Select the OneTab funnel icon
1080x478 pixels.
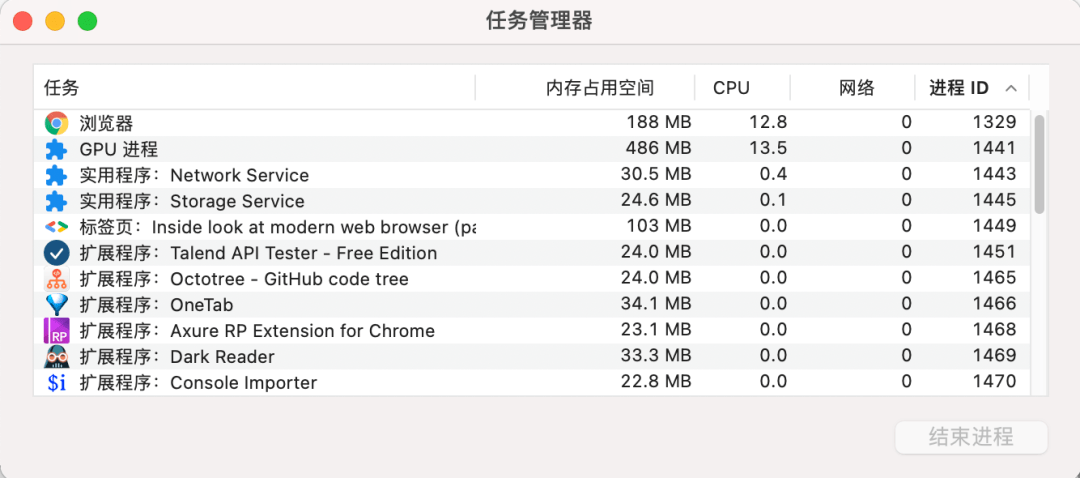pyautogui.click(x=56, y=304)
